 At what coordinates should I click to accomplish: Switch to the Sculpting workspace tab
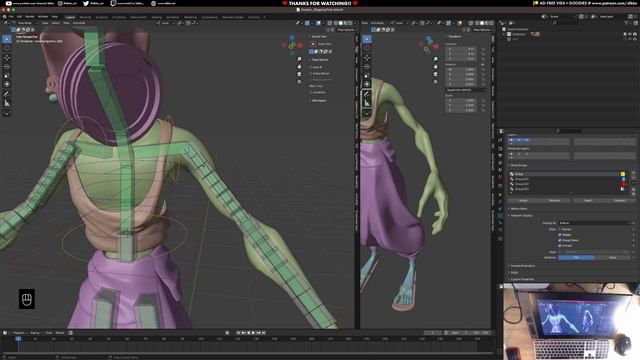pos(101,18)
